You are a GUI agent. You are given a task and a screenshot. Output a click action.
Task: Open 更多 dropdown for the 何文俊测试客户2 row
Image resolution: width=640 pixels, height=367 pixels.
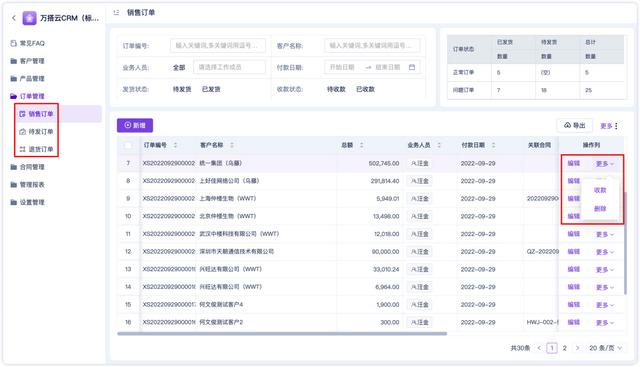(604, 323)
